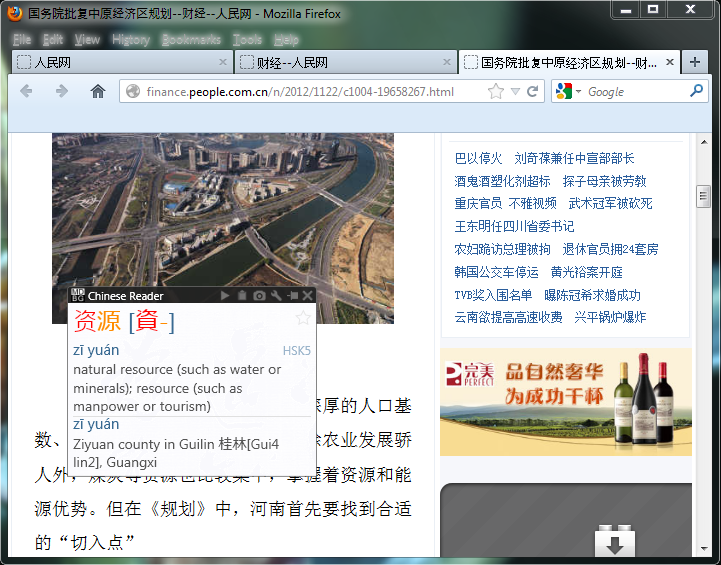
Task: Open the Edit menu
Action: (x=52, y=40)
